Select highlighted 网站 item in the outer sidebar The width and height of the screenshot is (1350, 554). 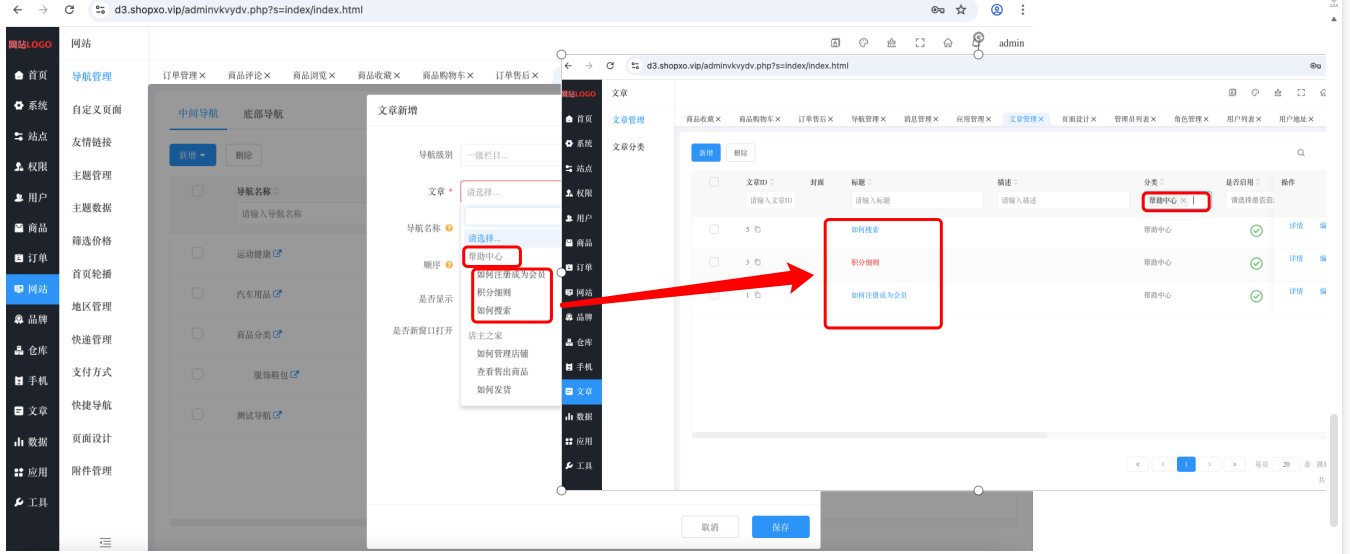pos(30,288)
